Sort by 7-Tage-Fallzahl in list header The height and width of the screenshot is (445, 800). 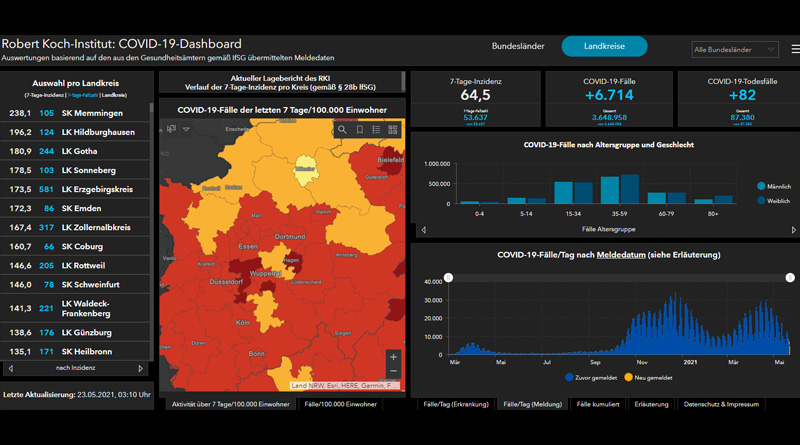click(83, 95)
